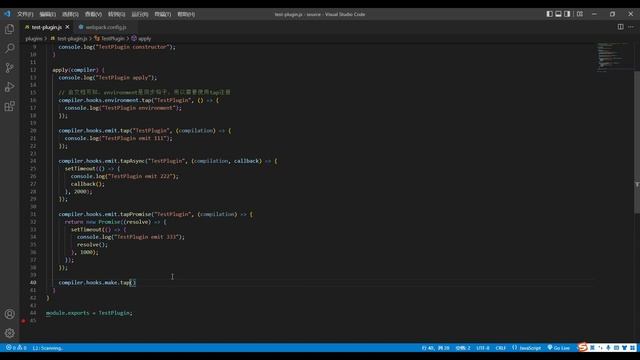Open the 选择(S) menu
Image resolution: width=640 pixels, height=360 pixels.
pyautogui.click(x=70, y=14)
